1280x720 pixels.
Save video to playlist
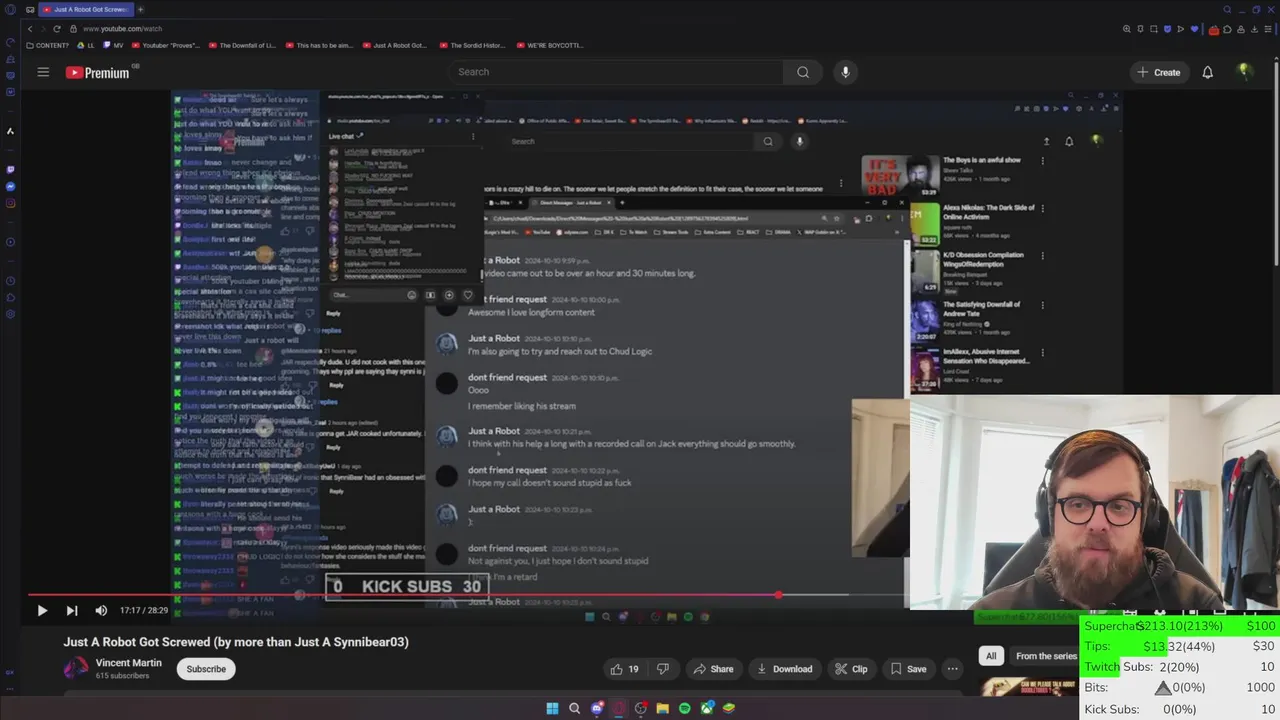pos(908,669)
